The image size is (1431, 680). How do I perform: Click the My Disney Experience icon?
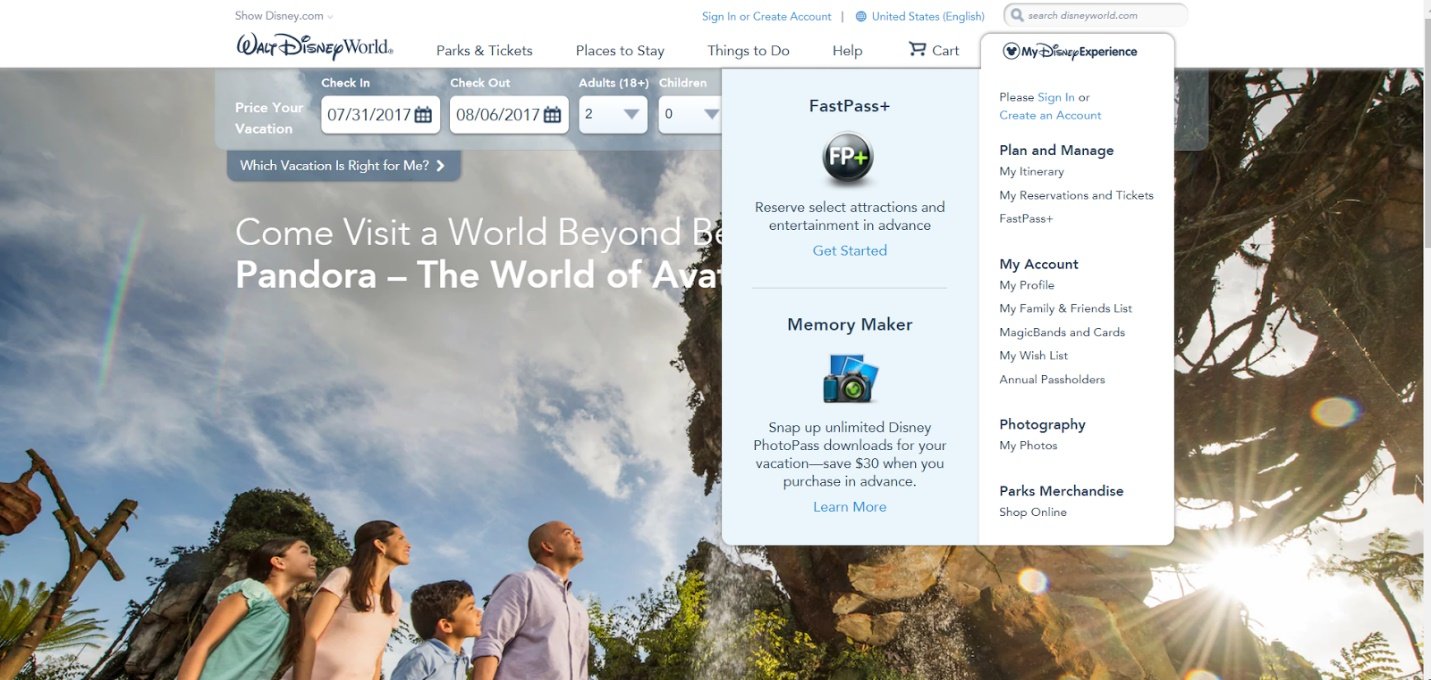(1013, 51)
